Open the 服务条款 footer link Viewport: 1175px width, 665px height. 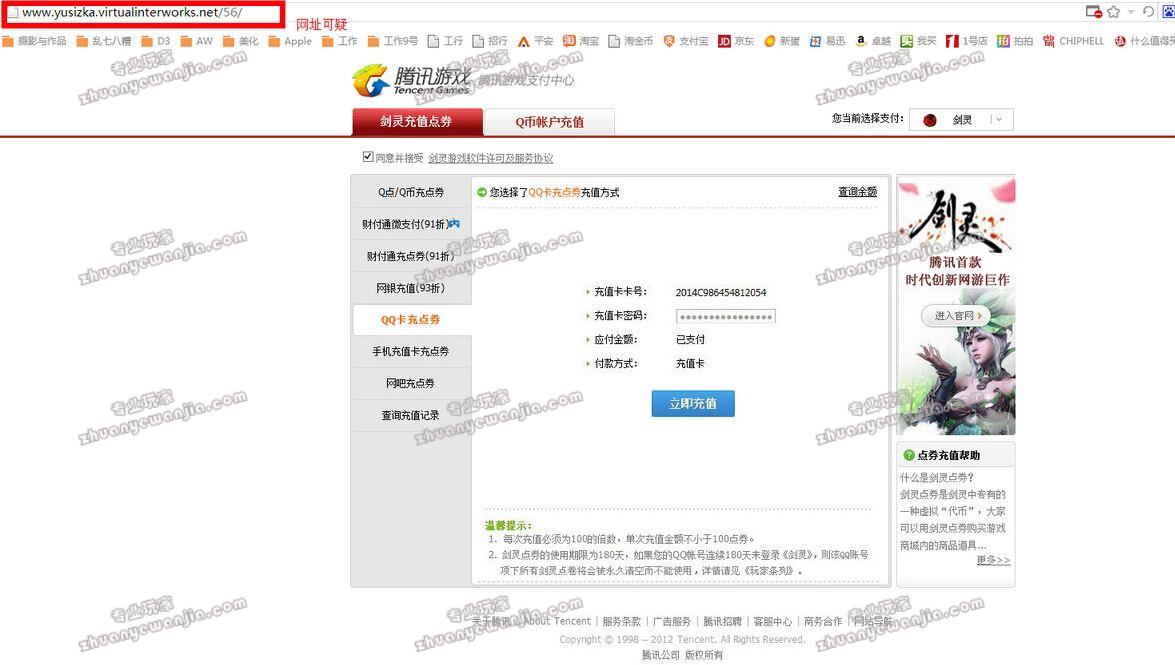(622, 622)
